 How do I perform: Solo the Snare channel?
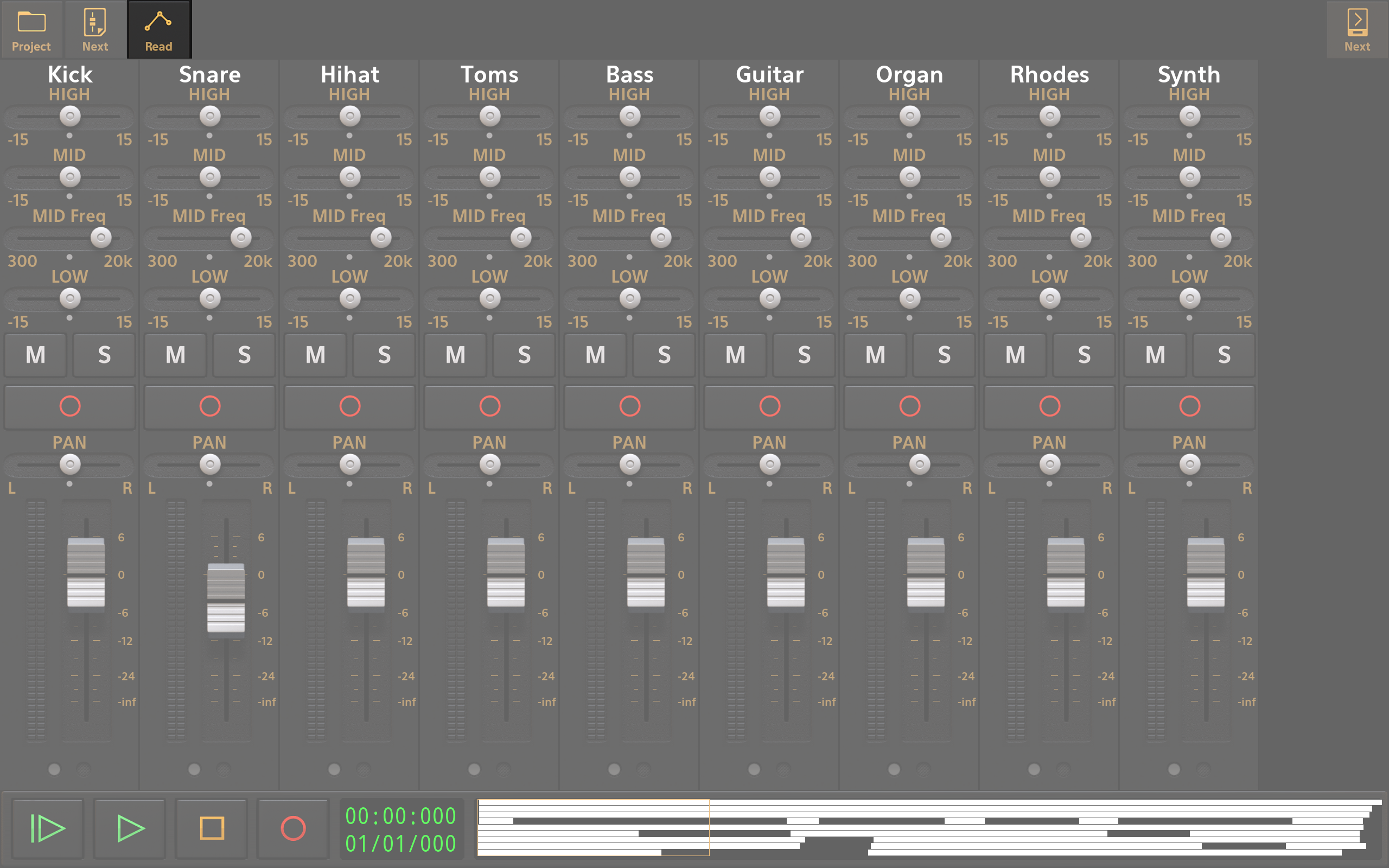click(244, 355)
